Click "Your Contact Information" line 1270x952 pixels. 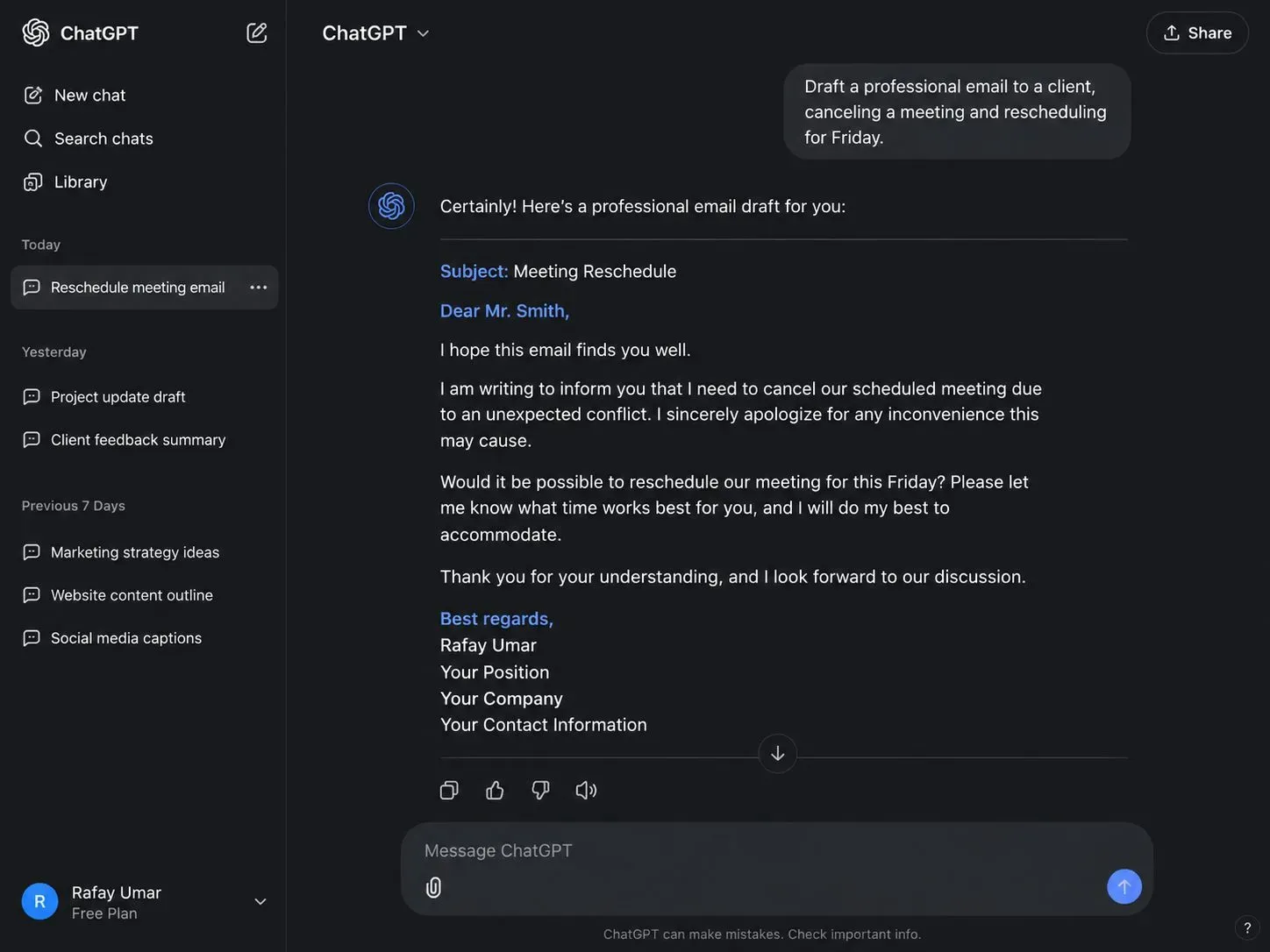pos(544,725)
